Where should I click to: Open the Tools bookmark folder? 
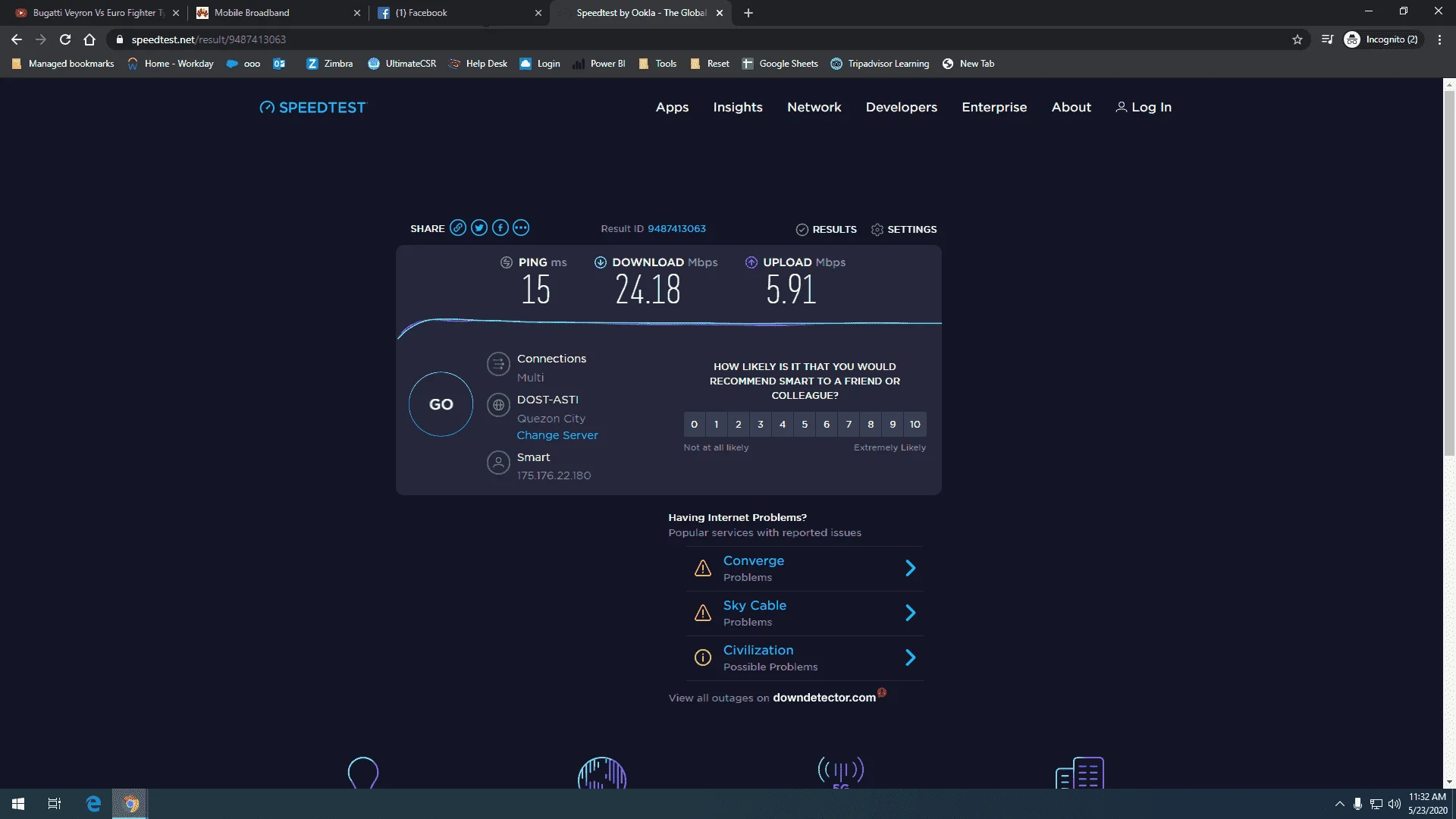click(x=657, y=64)
